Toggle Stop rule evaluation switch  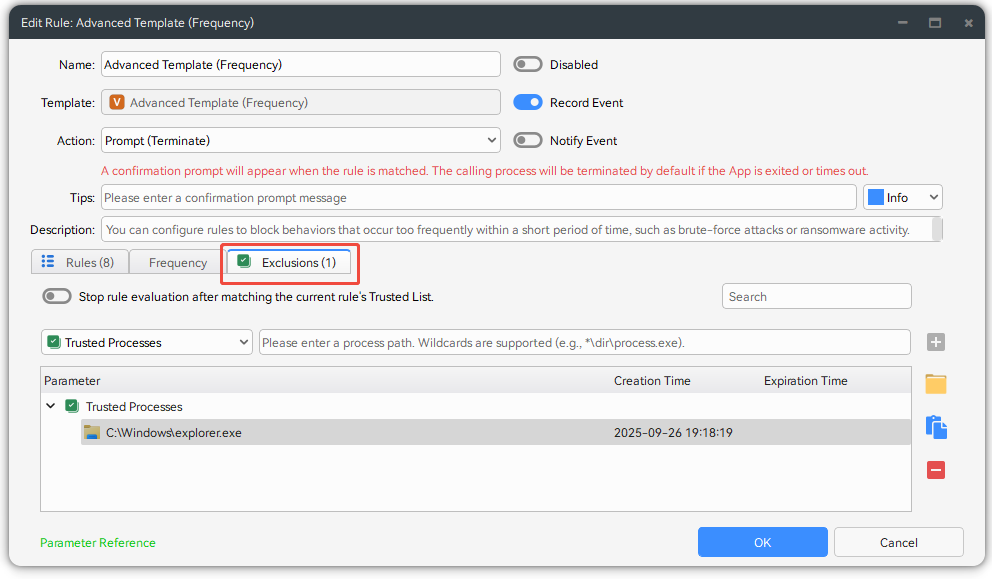(57, 296)
